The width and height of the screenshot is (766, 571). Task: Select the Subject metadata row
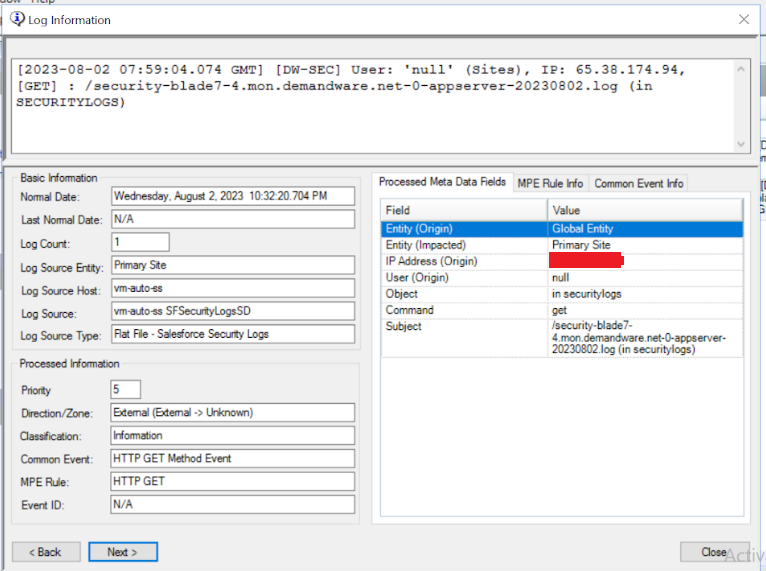(464, 326)
